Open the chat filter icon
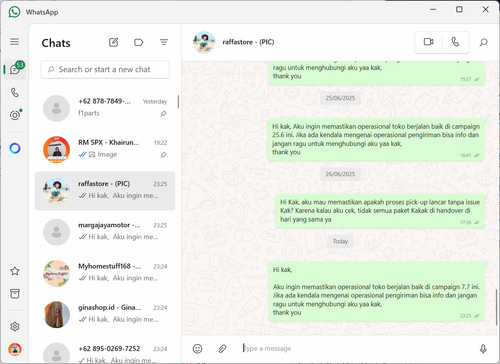Viewport: 500px width, 364px height. 164,42
